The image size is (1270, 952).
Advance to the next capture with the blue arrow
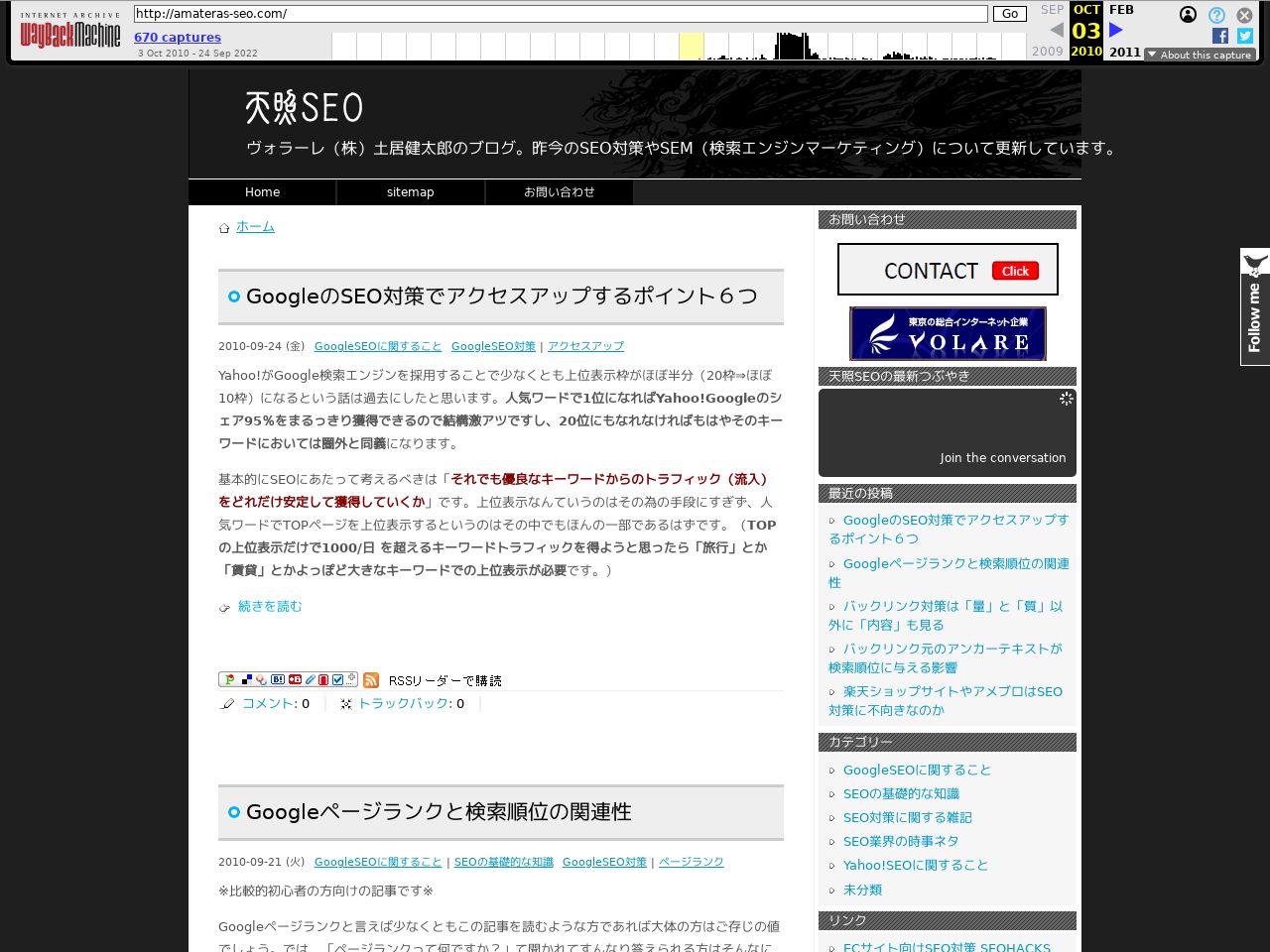coord(1115,29)
